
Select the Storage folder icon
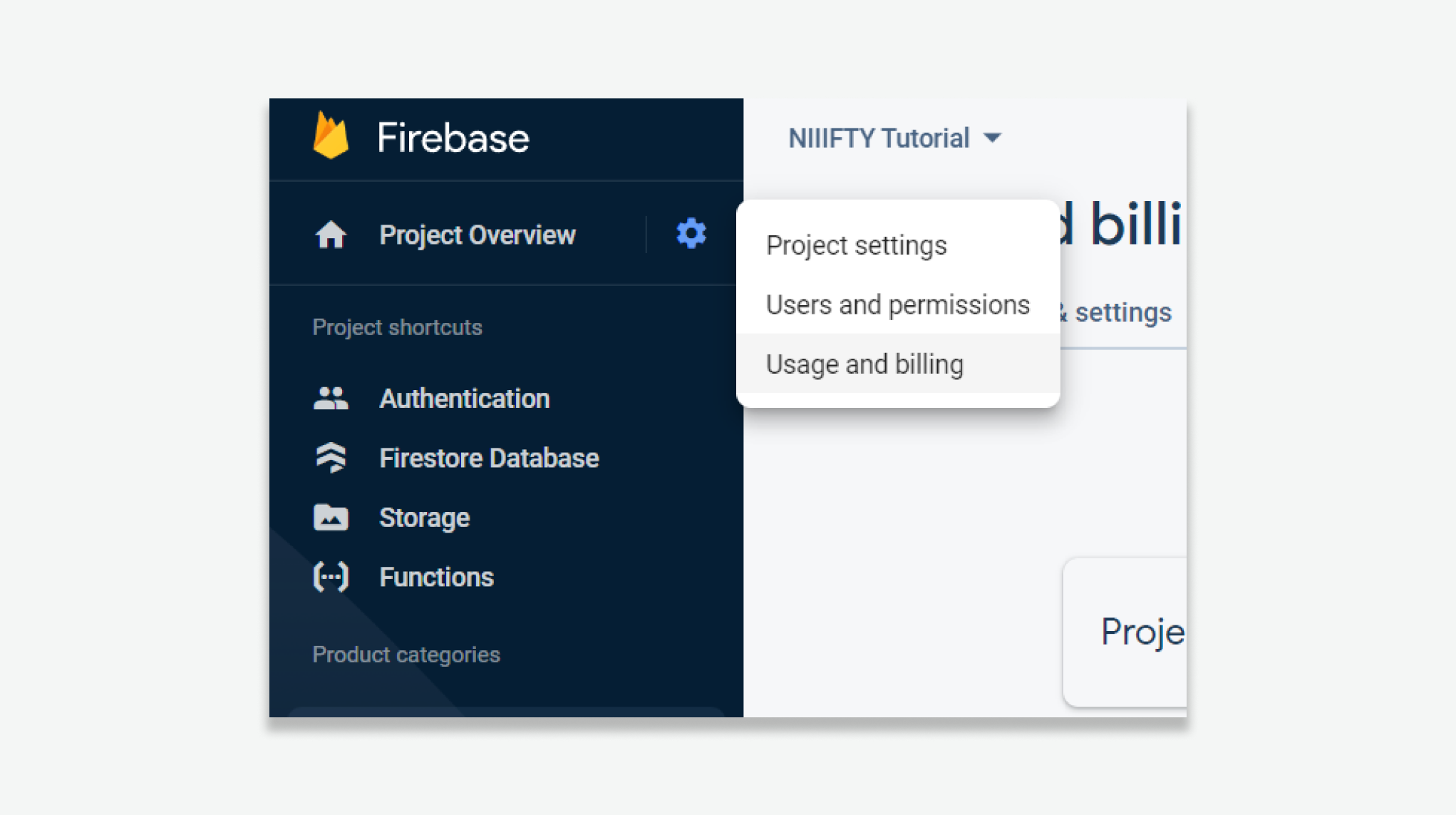pos(331,518)
